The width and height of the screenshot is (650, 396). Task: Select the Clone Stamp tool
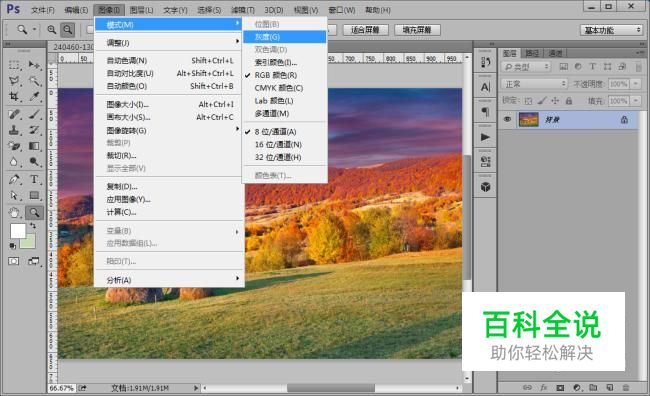[14, 130]
